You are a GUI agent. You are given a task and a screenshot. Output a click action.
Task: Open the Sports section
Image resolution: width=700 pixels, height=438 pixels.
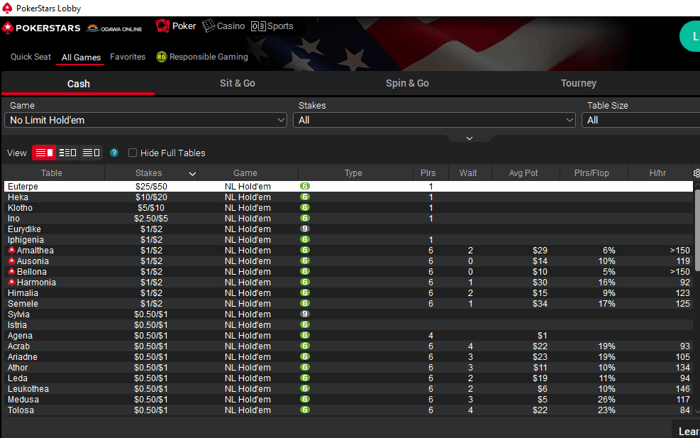[272, 26]
